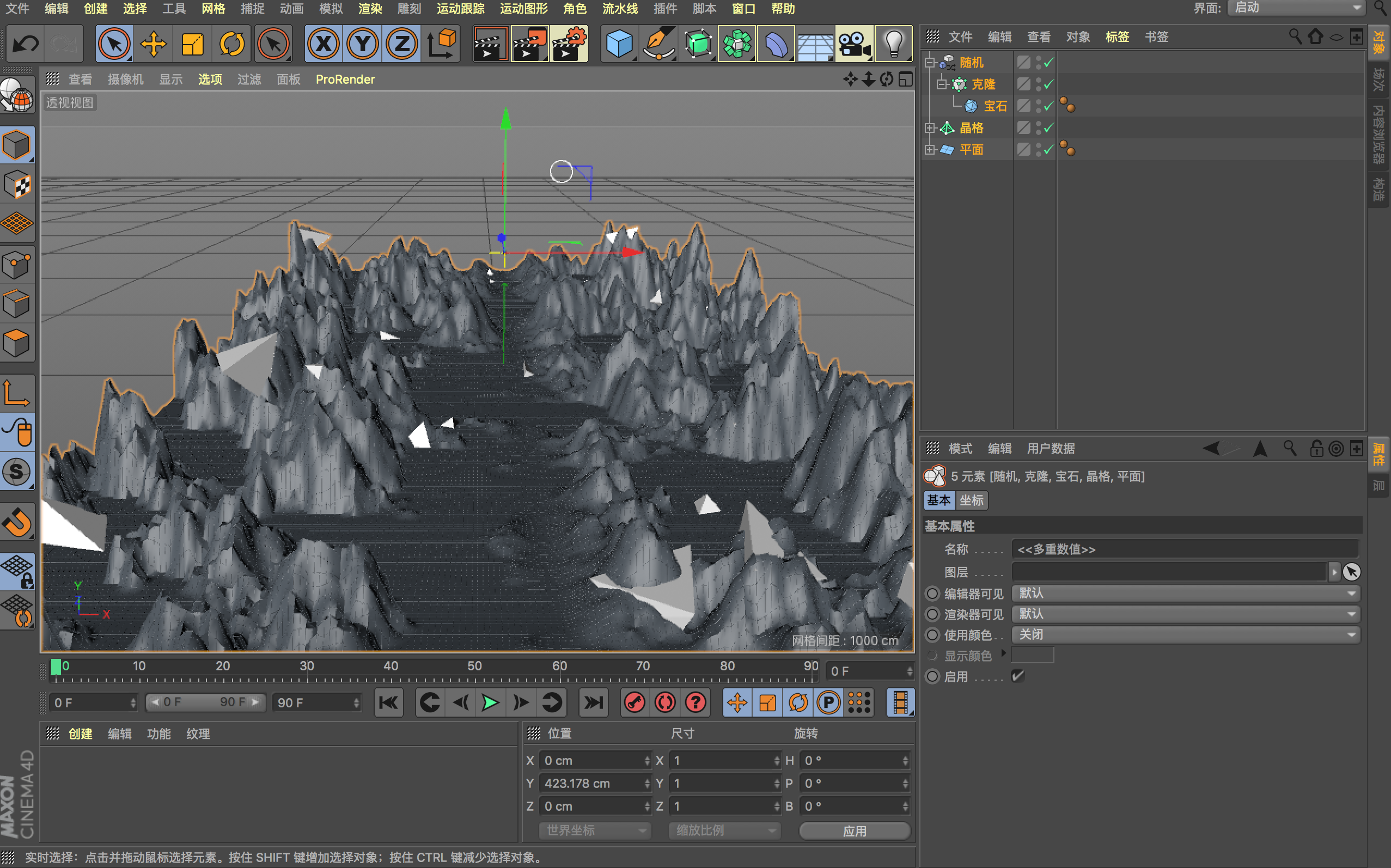Click the 应用 button

coord(854,830)
